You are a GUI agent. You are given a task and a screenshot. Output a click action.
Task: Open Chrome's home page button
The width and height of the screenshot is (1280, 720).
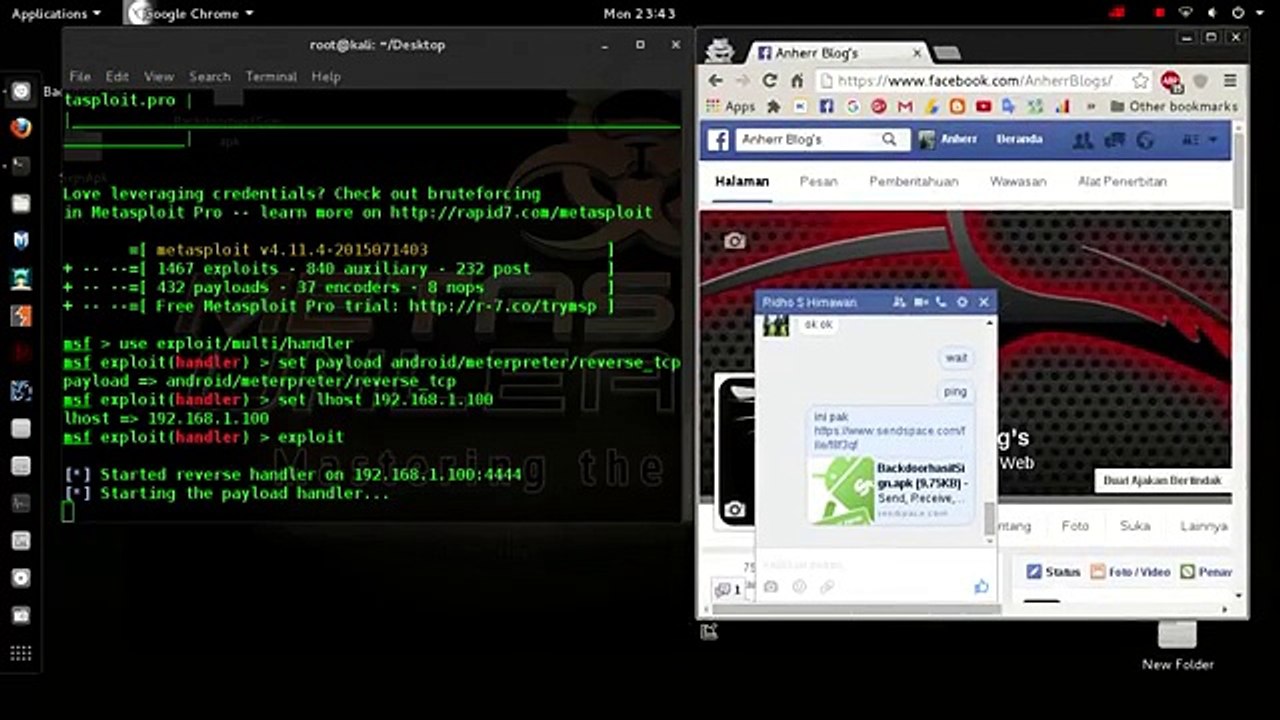coord(797,81)
